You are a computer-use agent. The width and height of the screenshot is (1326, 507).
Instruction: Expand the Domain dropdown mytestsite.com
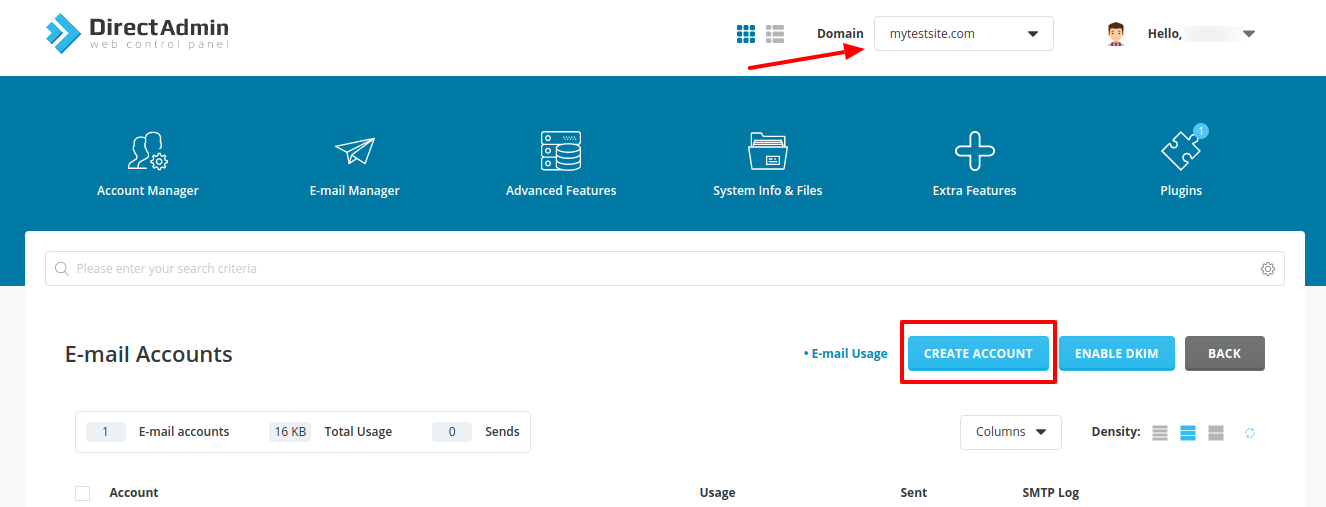(x=963, y=34)
